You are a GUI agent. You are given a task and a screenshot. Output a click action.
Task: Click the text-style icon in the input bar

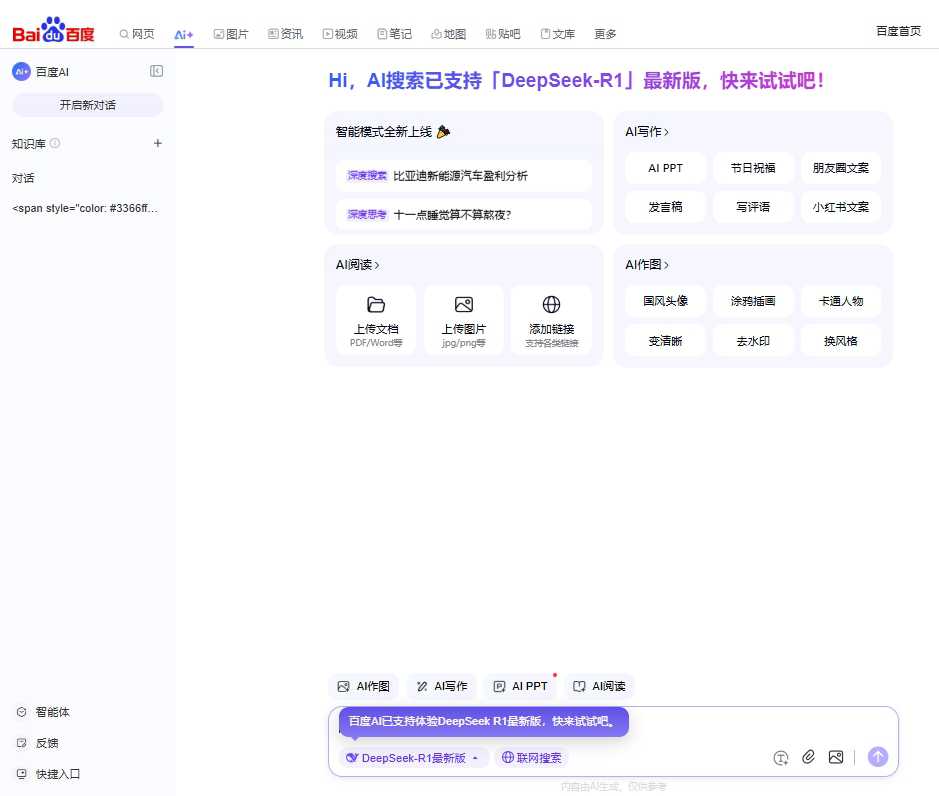pos(781,758)
